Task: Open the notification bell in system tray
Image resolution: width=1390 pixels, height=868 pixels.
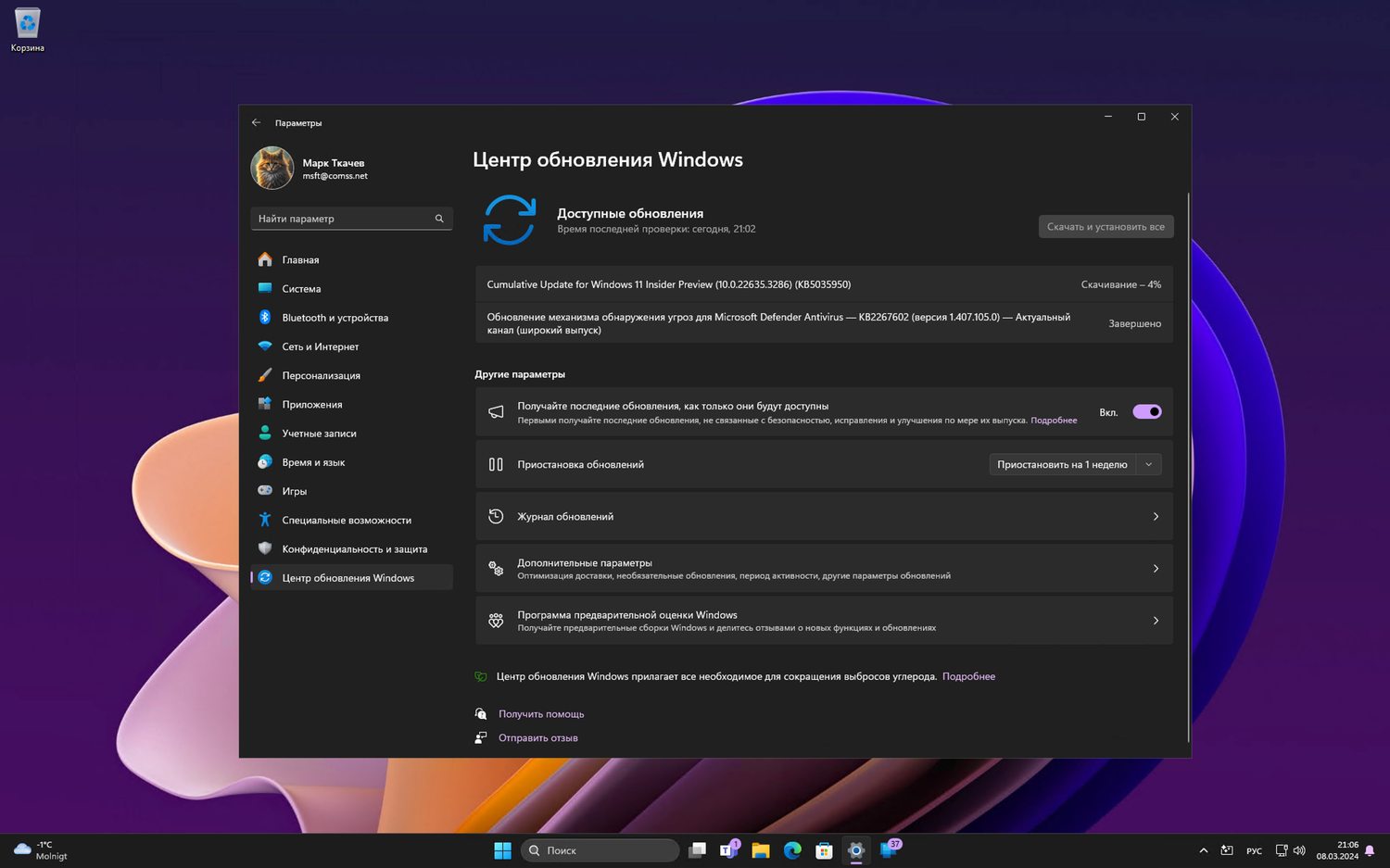Action: (1370, 850)
